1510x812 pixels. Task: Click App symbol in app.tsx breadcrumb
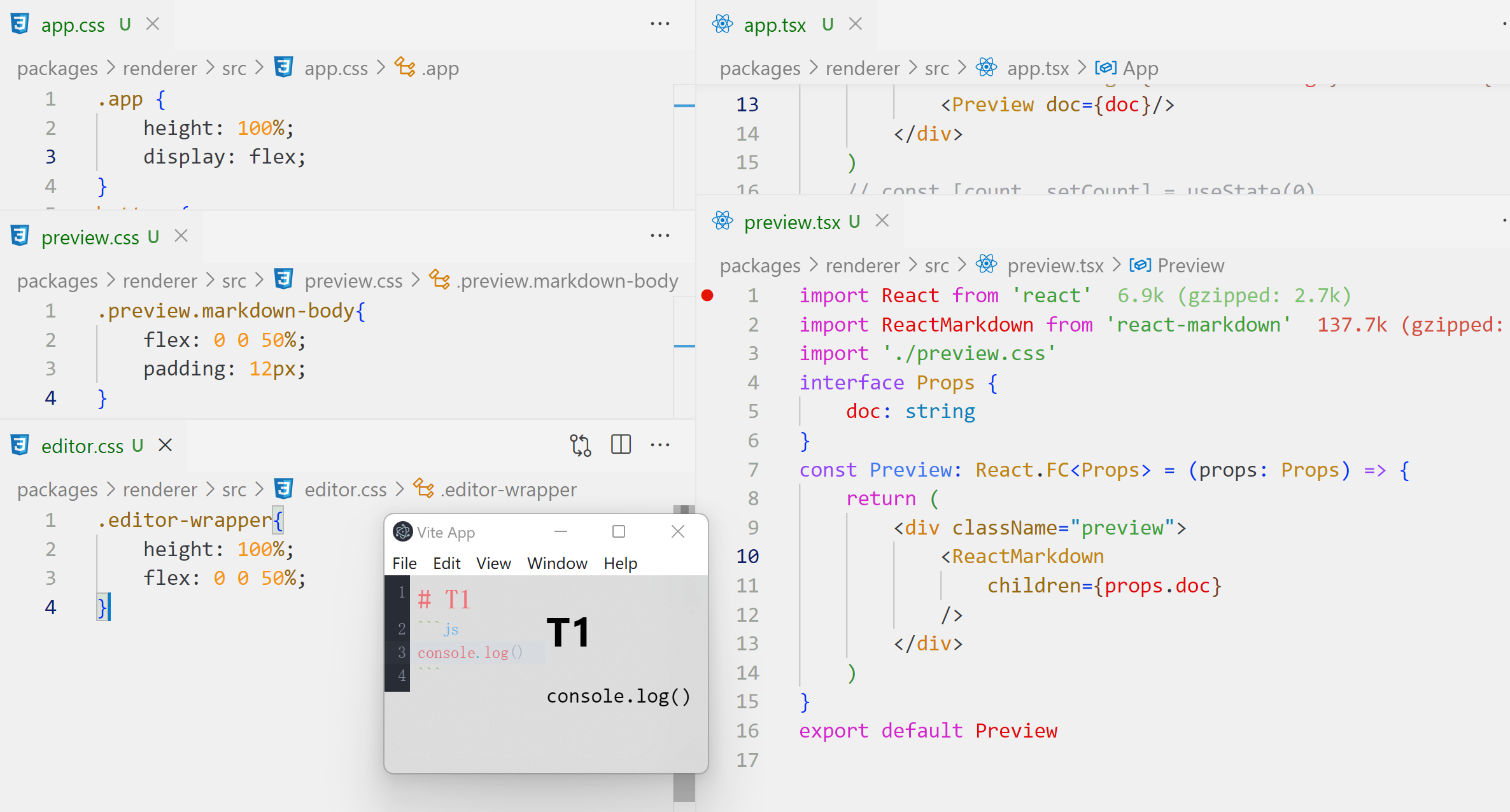pos(1126,68)
